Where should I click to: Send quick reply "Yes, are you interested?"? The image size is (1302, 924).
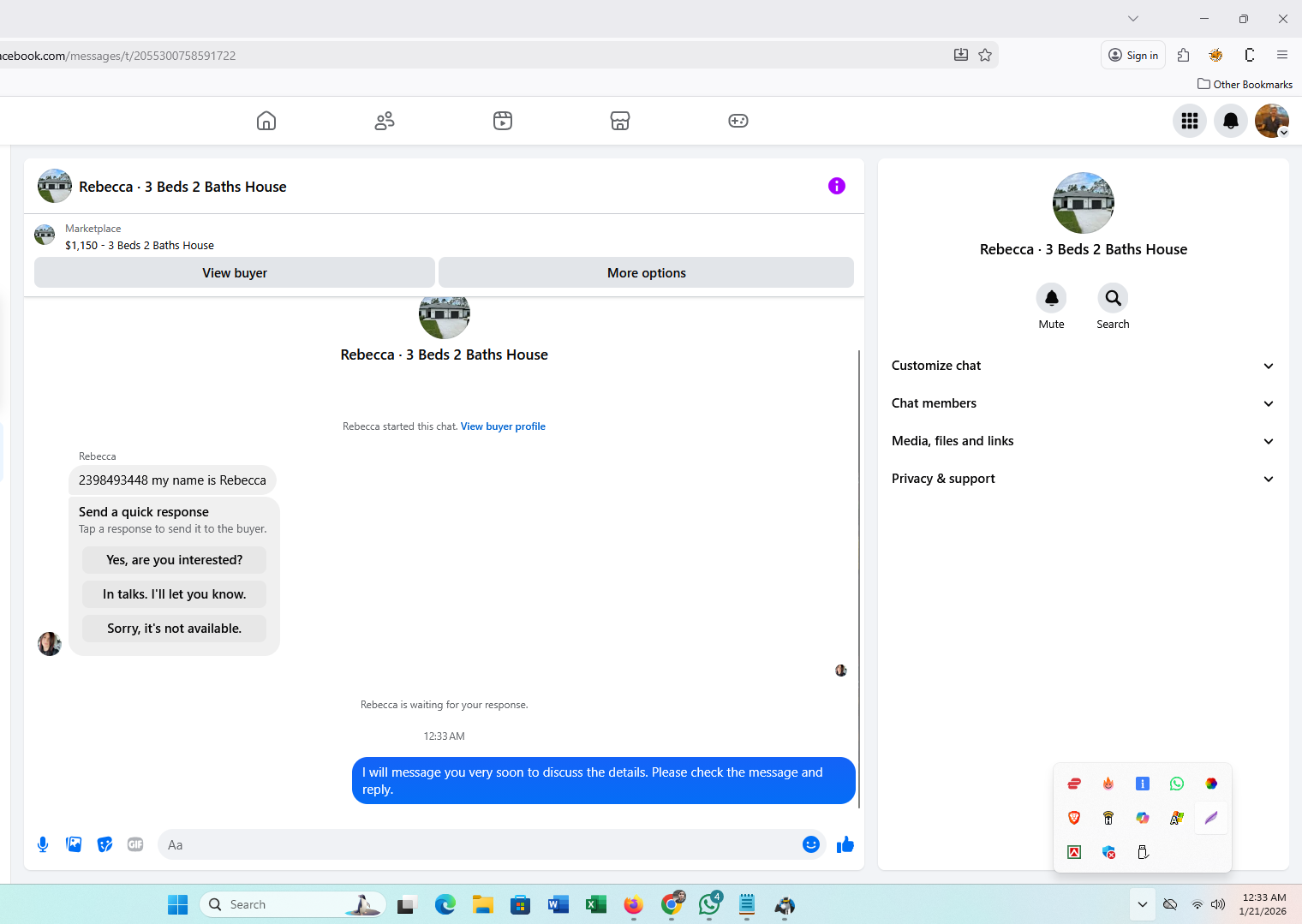point(175,560)
